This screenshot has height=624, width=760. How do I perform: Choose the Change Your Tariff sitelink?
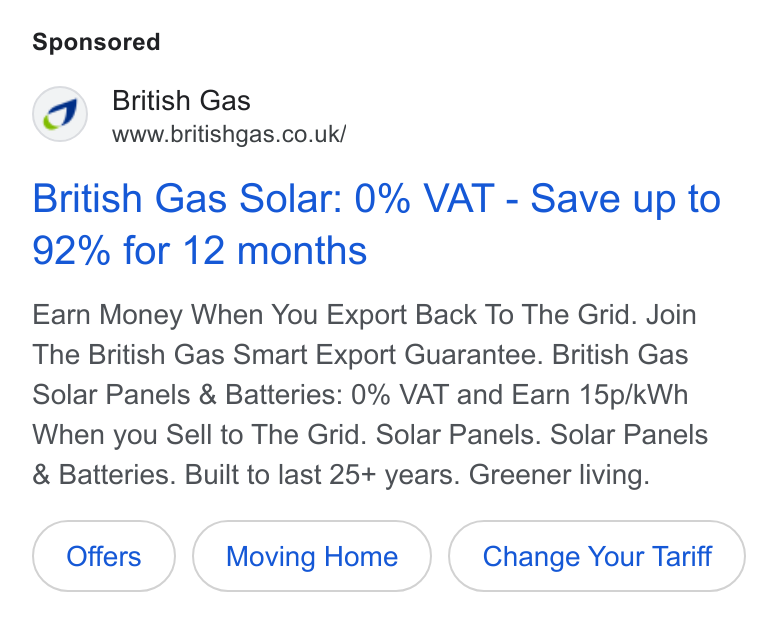click(x=597, y=556)
